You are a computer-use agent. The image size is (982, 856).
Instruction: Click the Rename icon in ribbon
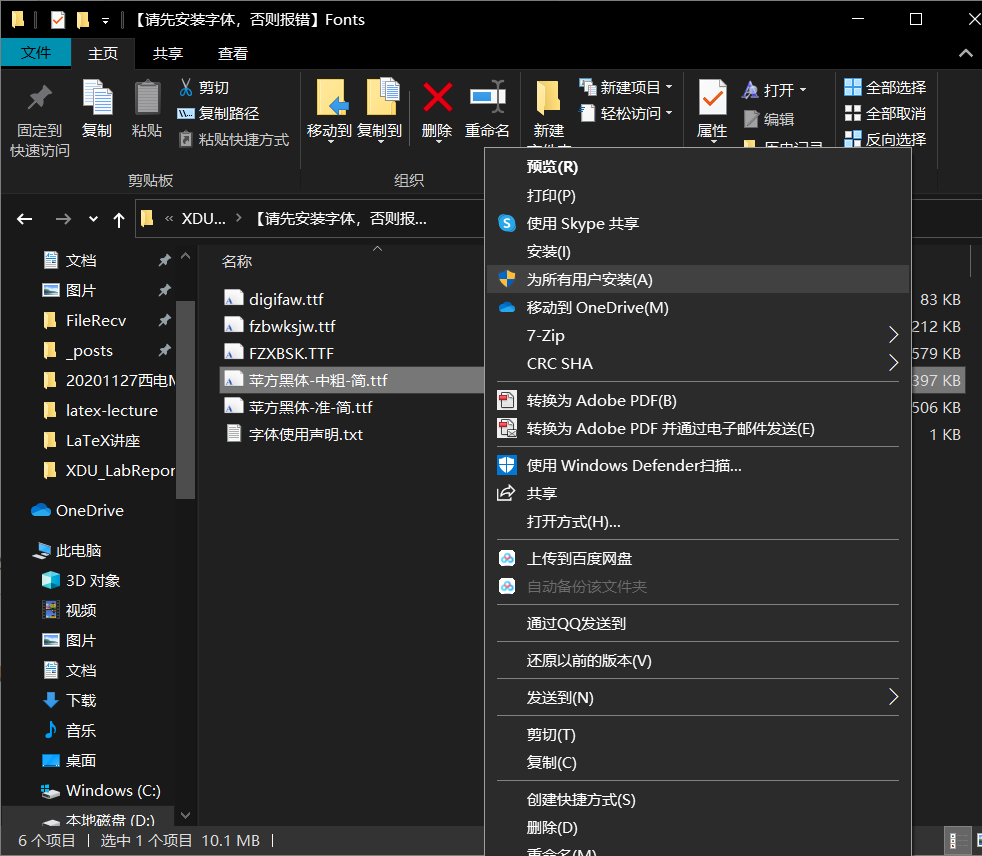pos(487,98)
